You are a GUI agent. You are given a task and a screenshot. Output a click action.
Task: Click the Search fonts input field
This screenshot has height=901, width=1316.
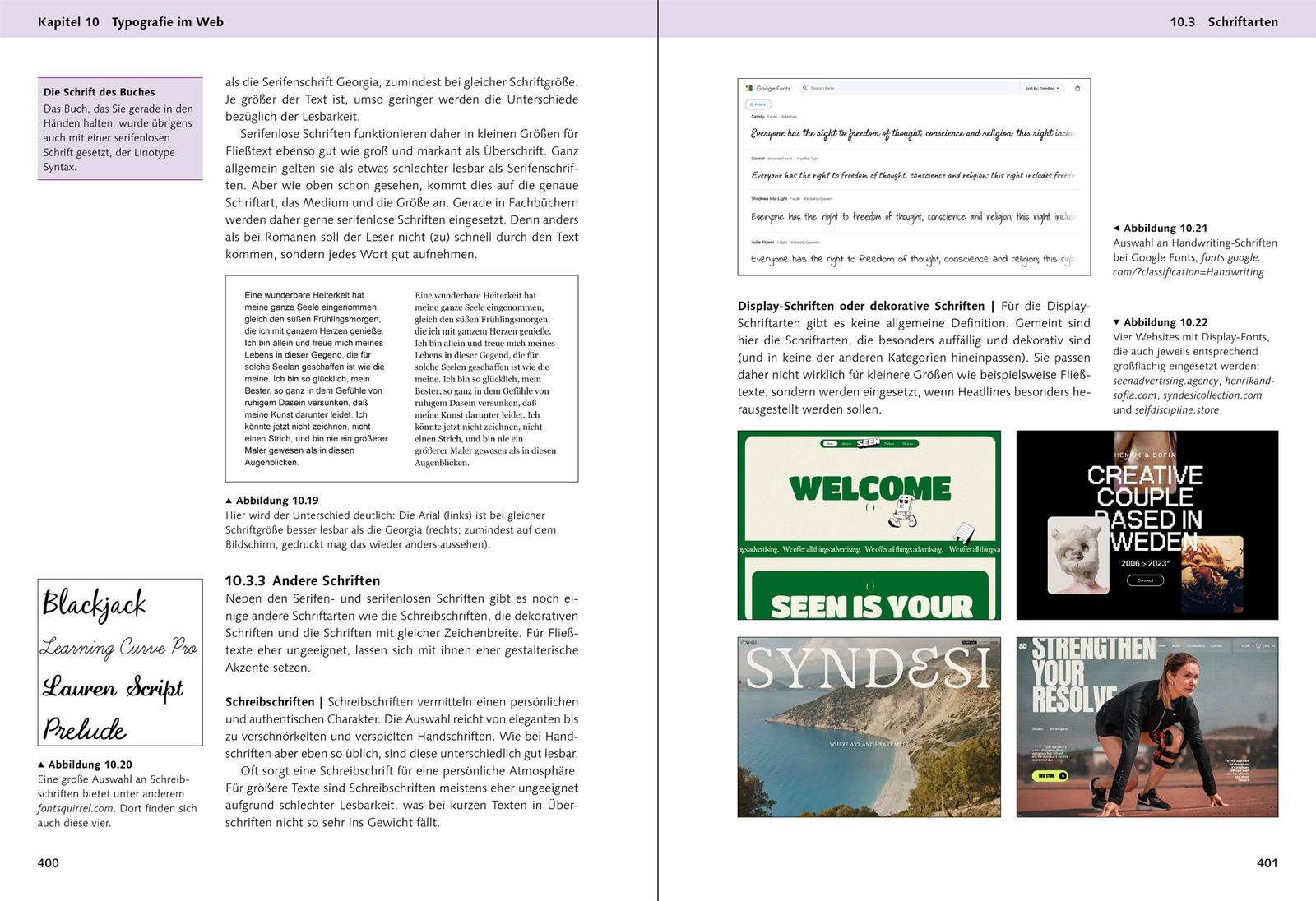[909, 88]
